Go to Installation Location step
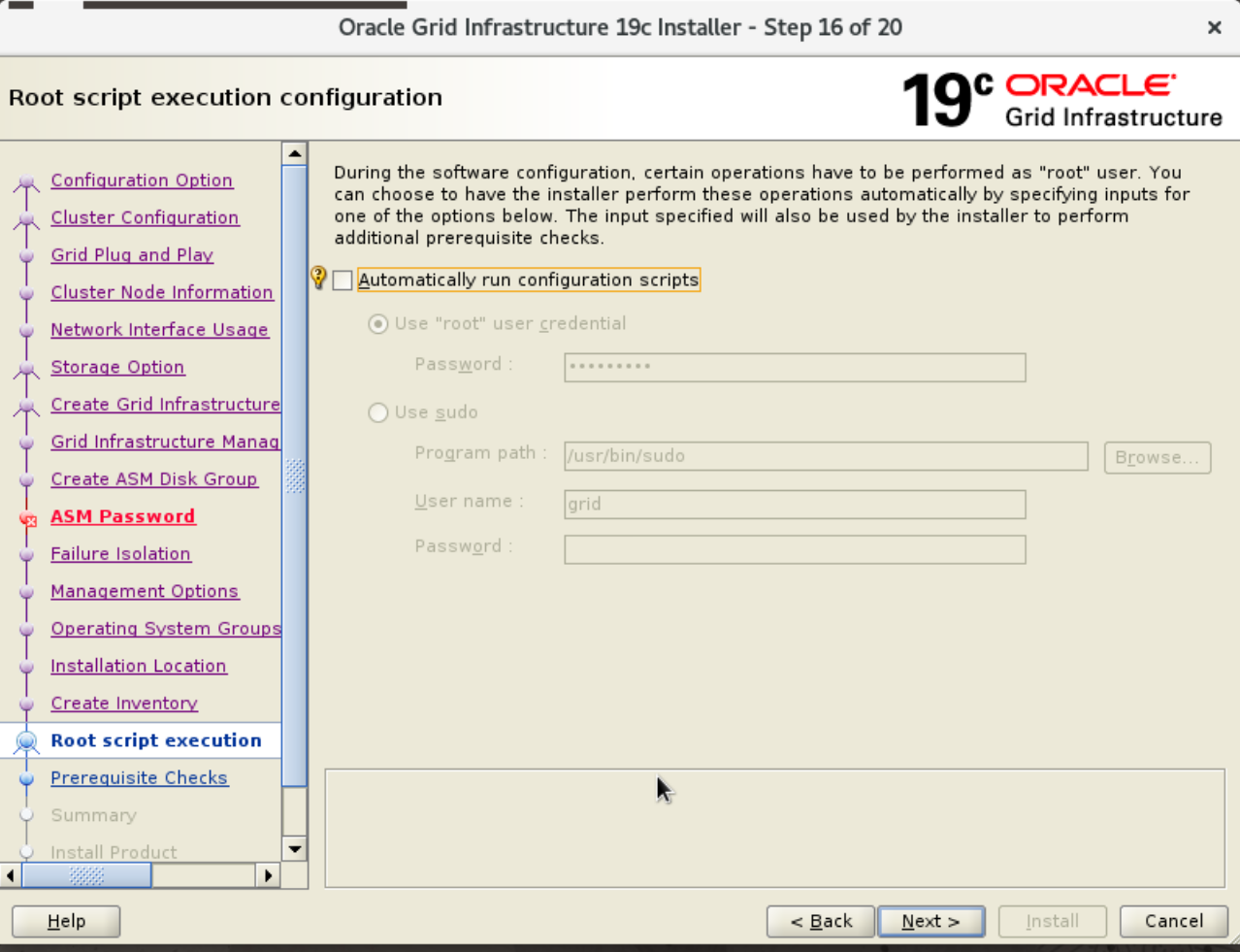 139,666
